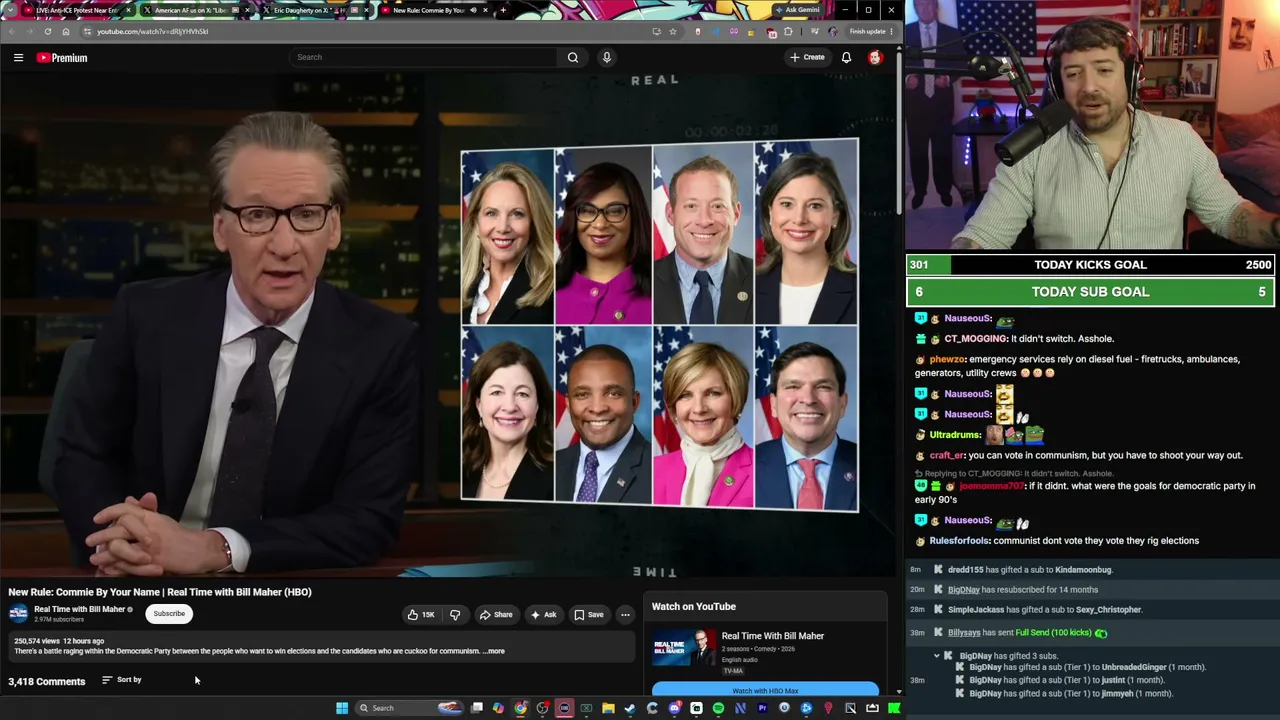The height and width of the screenshot is (720, 1280).
Task: Open Real Time with Bill Maher channel name
Action: pos(80,609)
